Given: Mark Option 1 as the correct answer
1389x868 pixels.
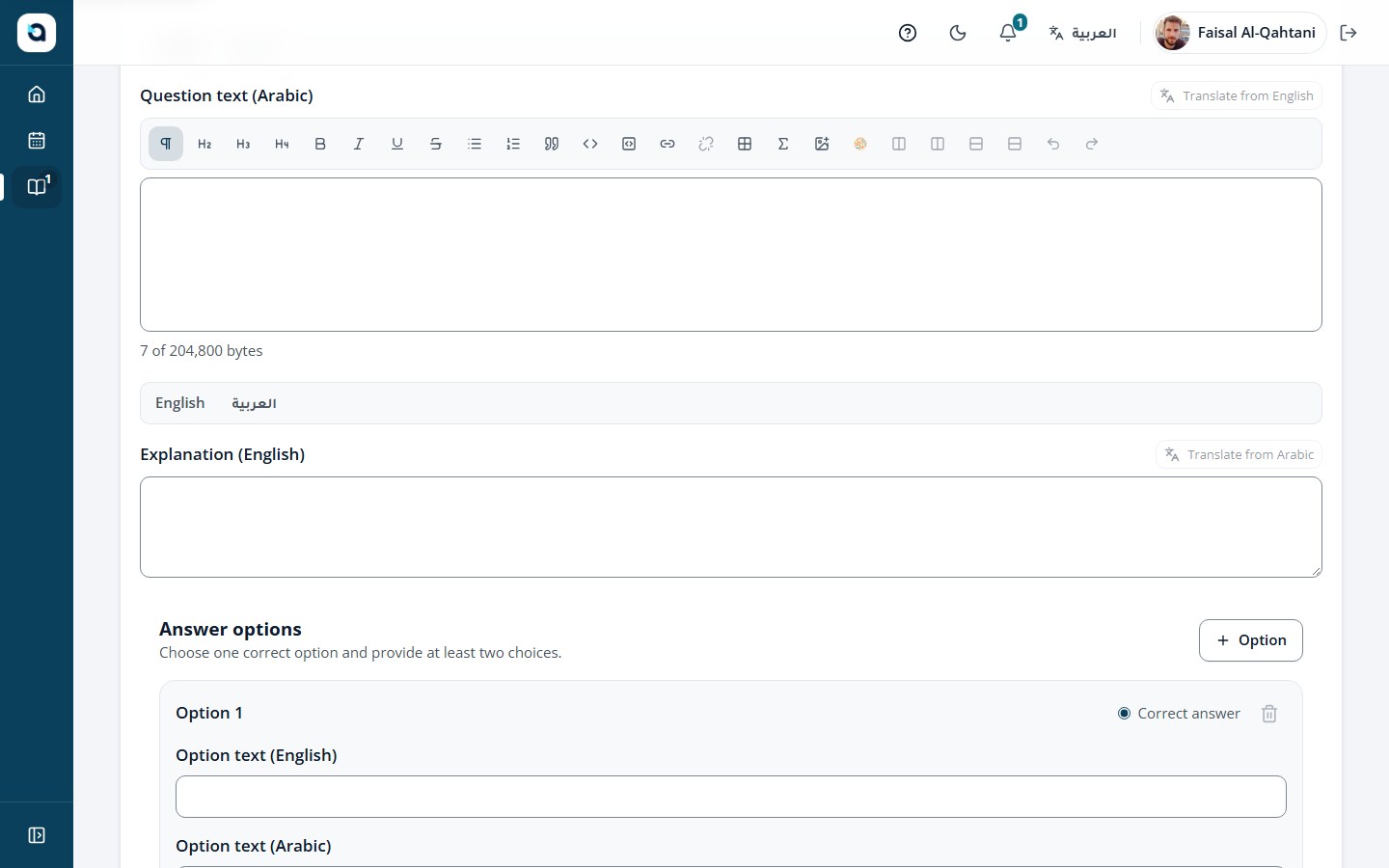Looking at the screenshot, I should (1124, 714).
